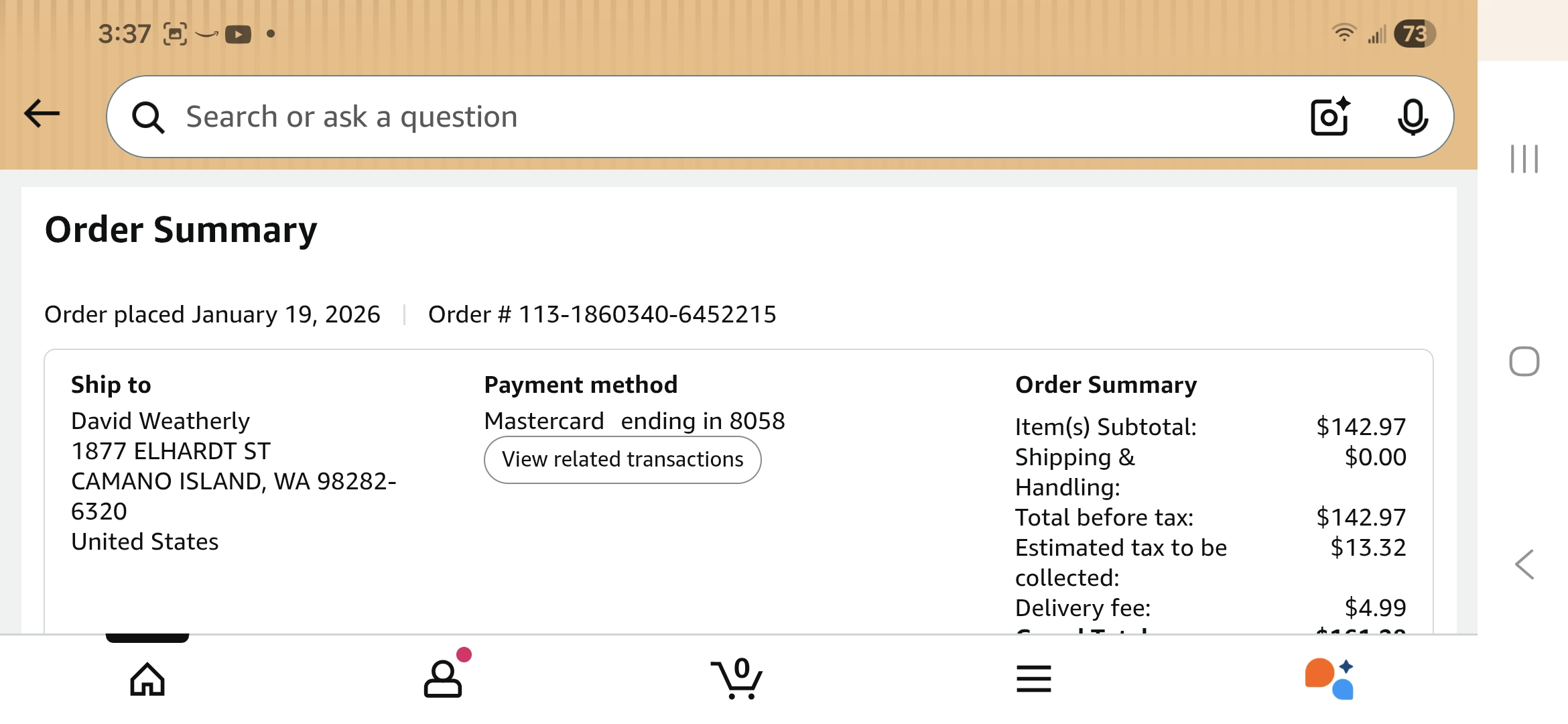1568x724 pixels.
Task: Open camera lens visual search
Action: click(x=1329, y=117)
